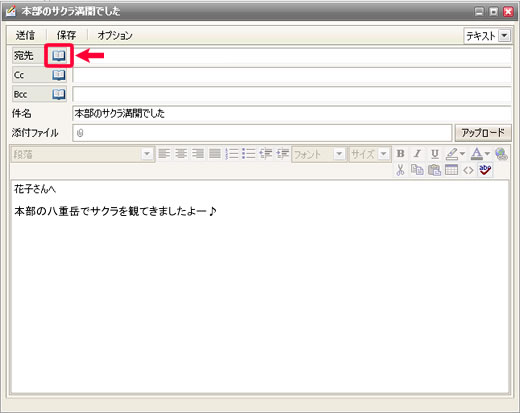Click into the 件名 subject field

click(292, 114)
